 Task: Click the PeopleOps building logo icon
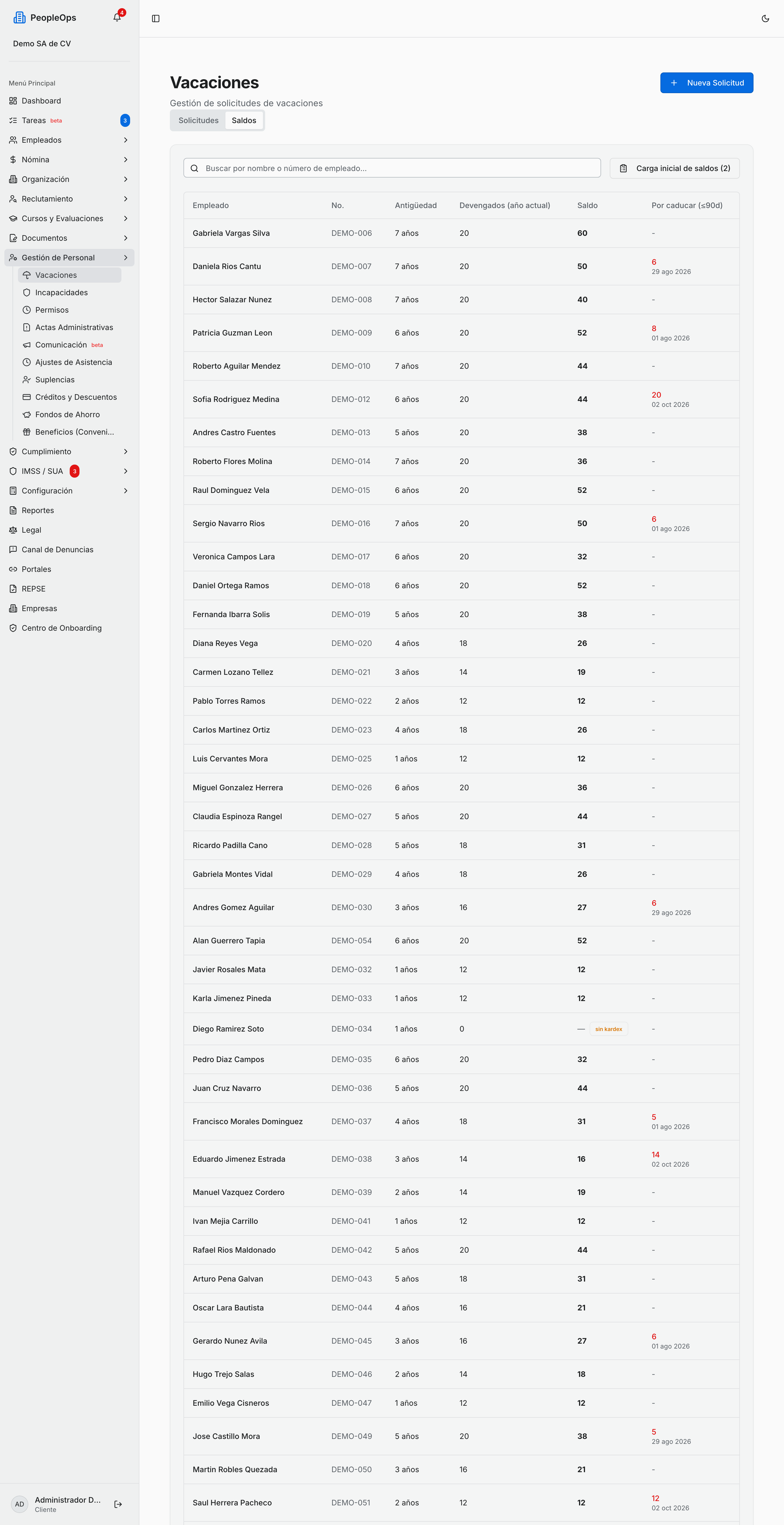coord(20,18)
